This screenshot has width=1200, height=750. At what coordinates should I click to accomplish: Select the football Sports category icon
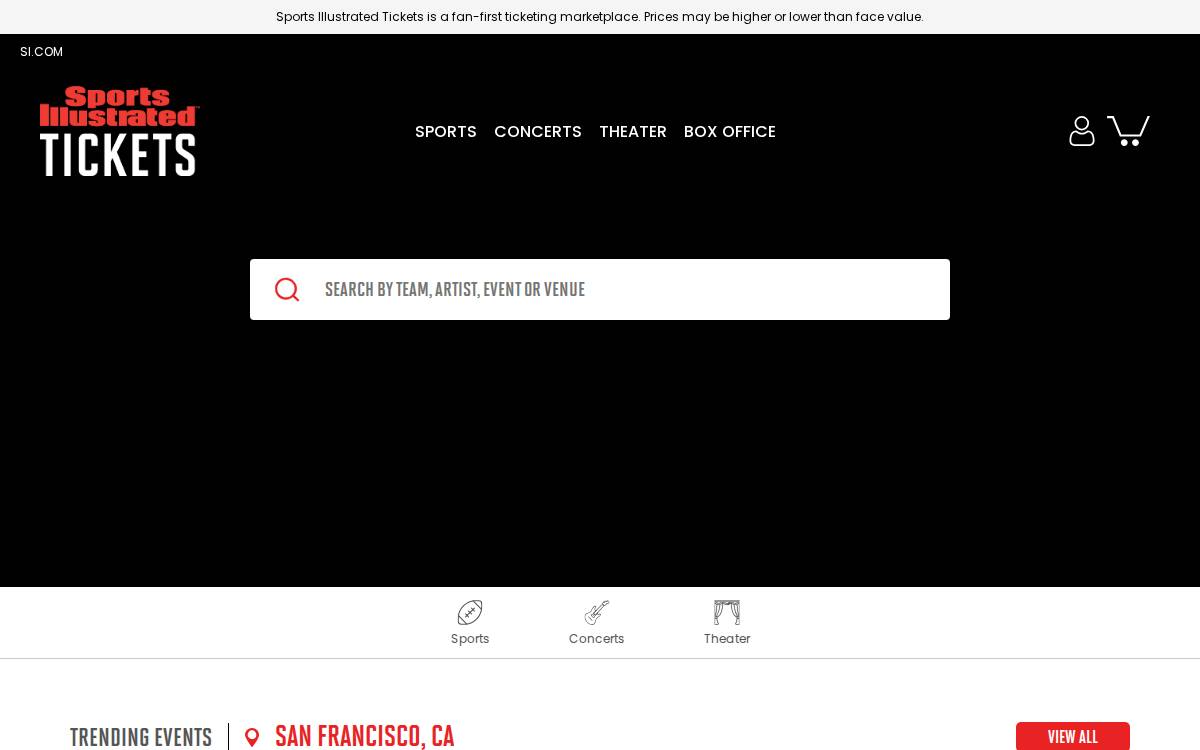click(470, 613)
